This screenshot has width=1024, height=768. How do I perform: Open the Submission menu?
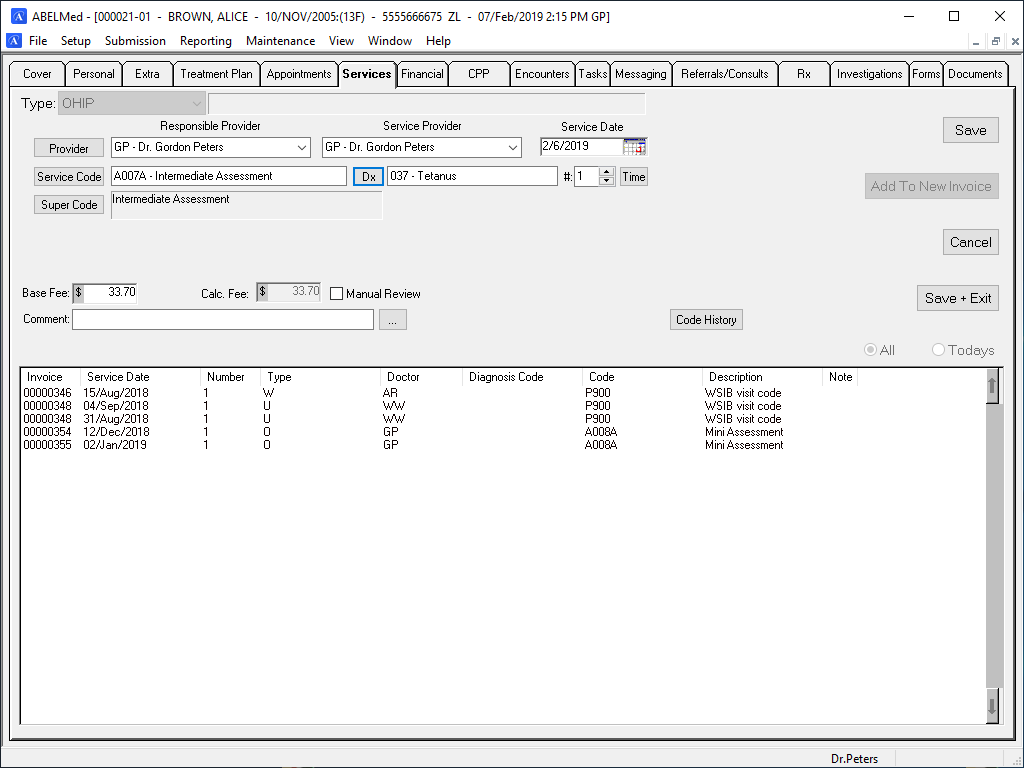135,41
